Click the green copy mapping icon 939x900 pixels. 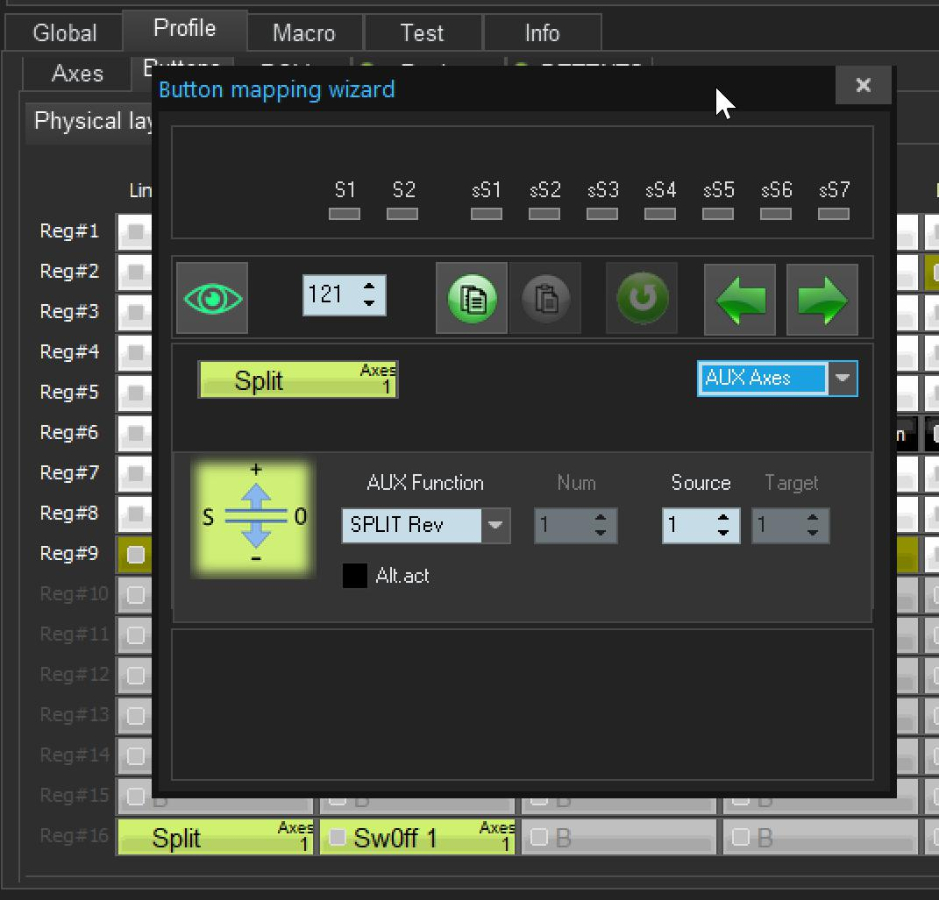[472, 298]
